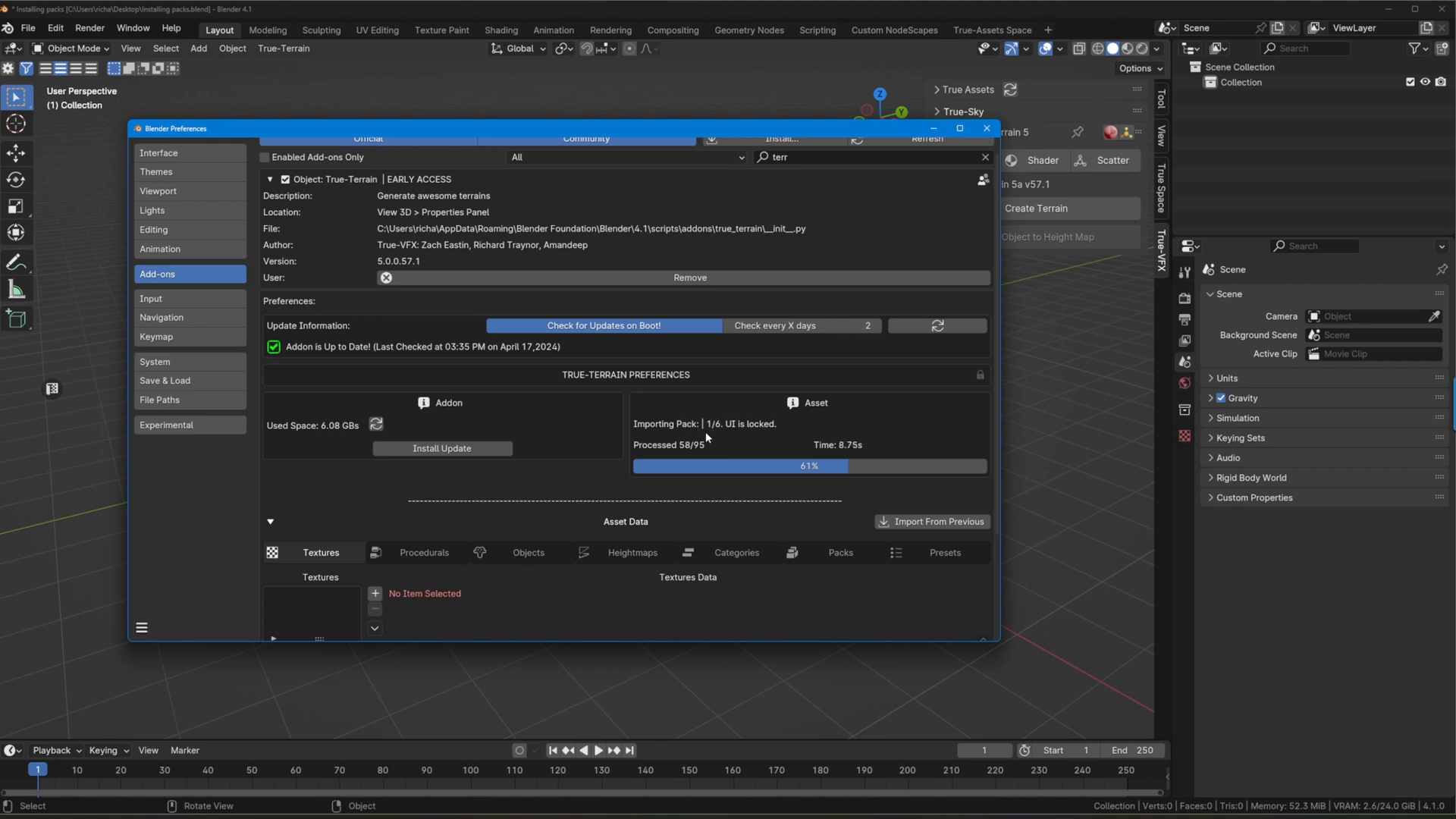Expand the Asset Data section

(270, 521)
